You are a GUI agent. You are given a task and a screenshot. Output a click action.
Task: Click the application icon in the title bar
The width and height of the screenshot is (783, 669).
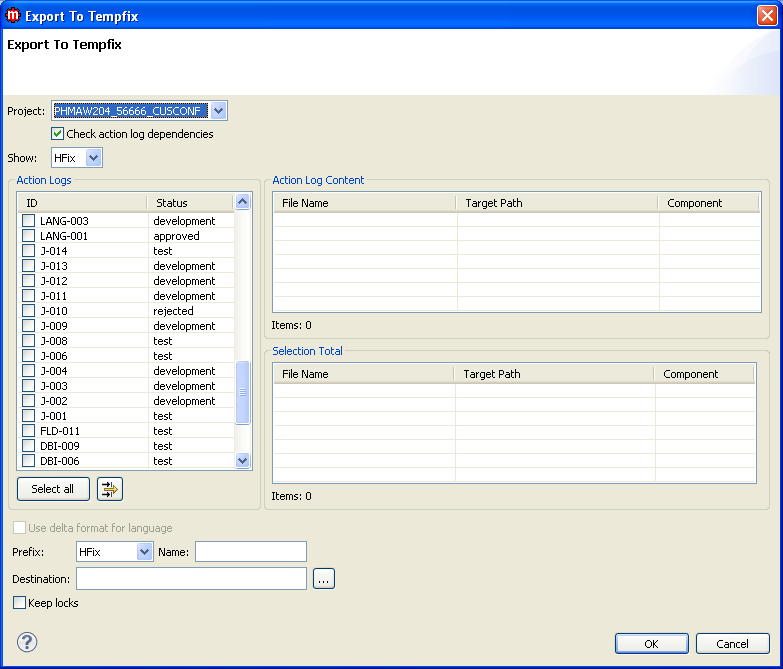tap(13, 15)
